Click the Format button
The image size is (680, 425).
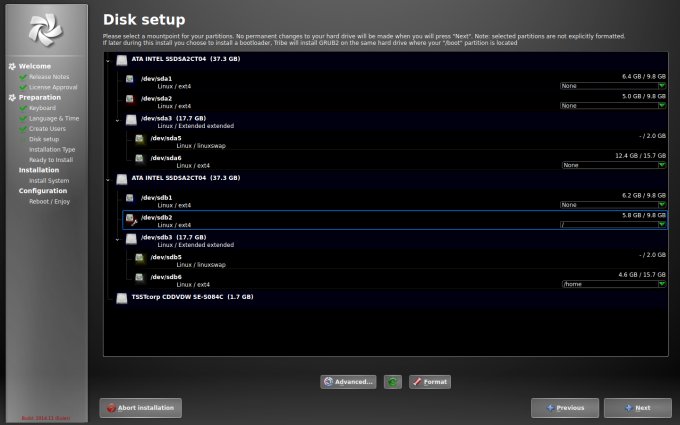coord(430,382)
